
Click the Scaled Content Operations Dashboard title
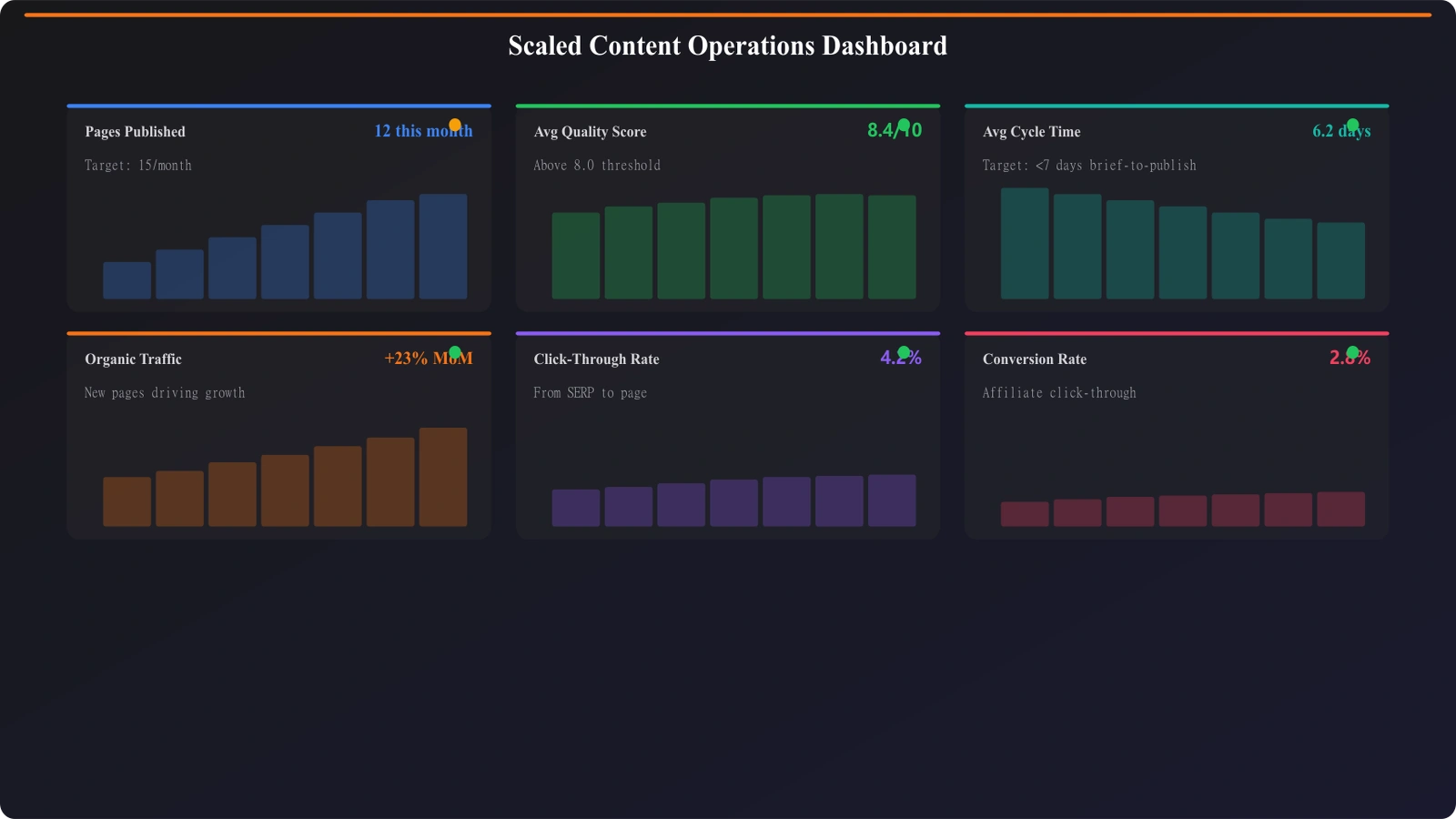(x=728, y=45)
